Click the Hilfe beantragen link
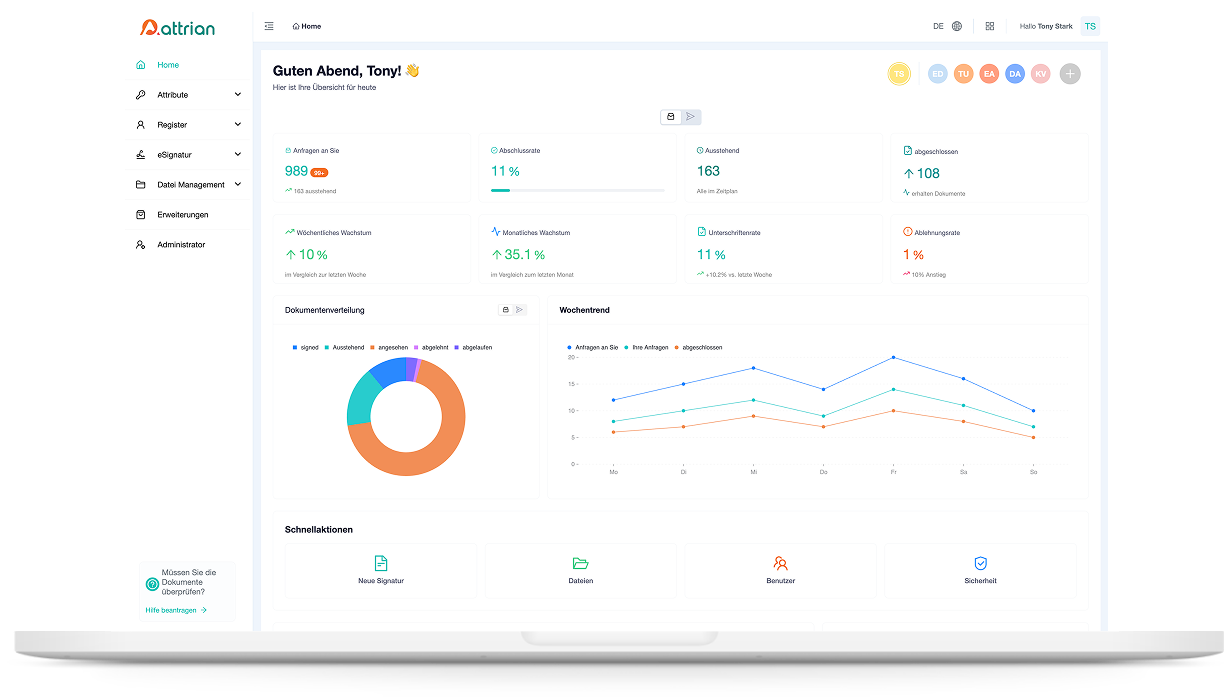 coord(175,609)
